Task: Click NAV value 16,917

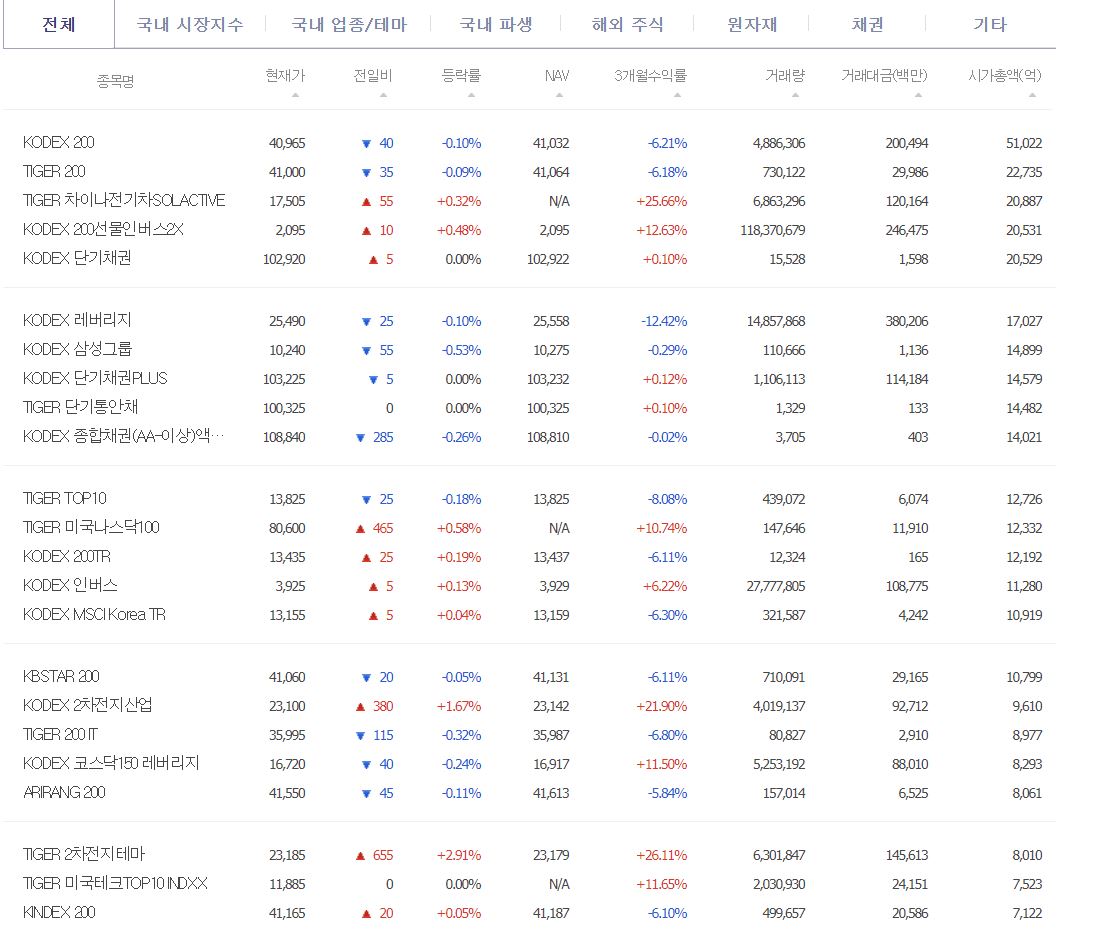Action: coord(551,764)
